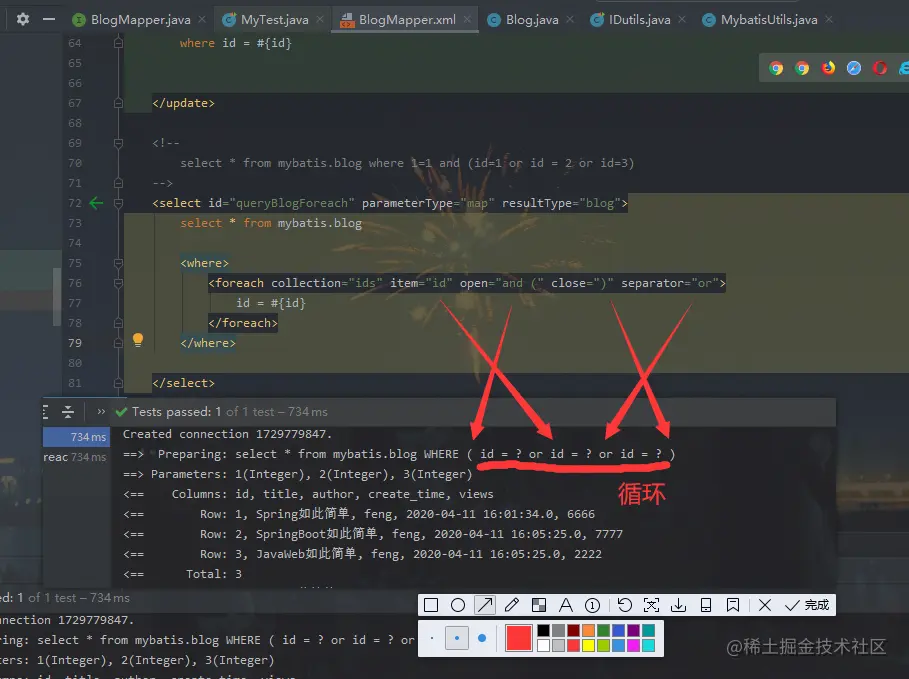The height and width of the screenshot is (679, 909).
Task: Click the green navigation arrow on line 72
Action: click(x=96, y=203)
